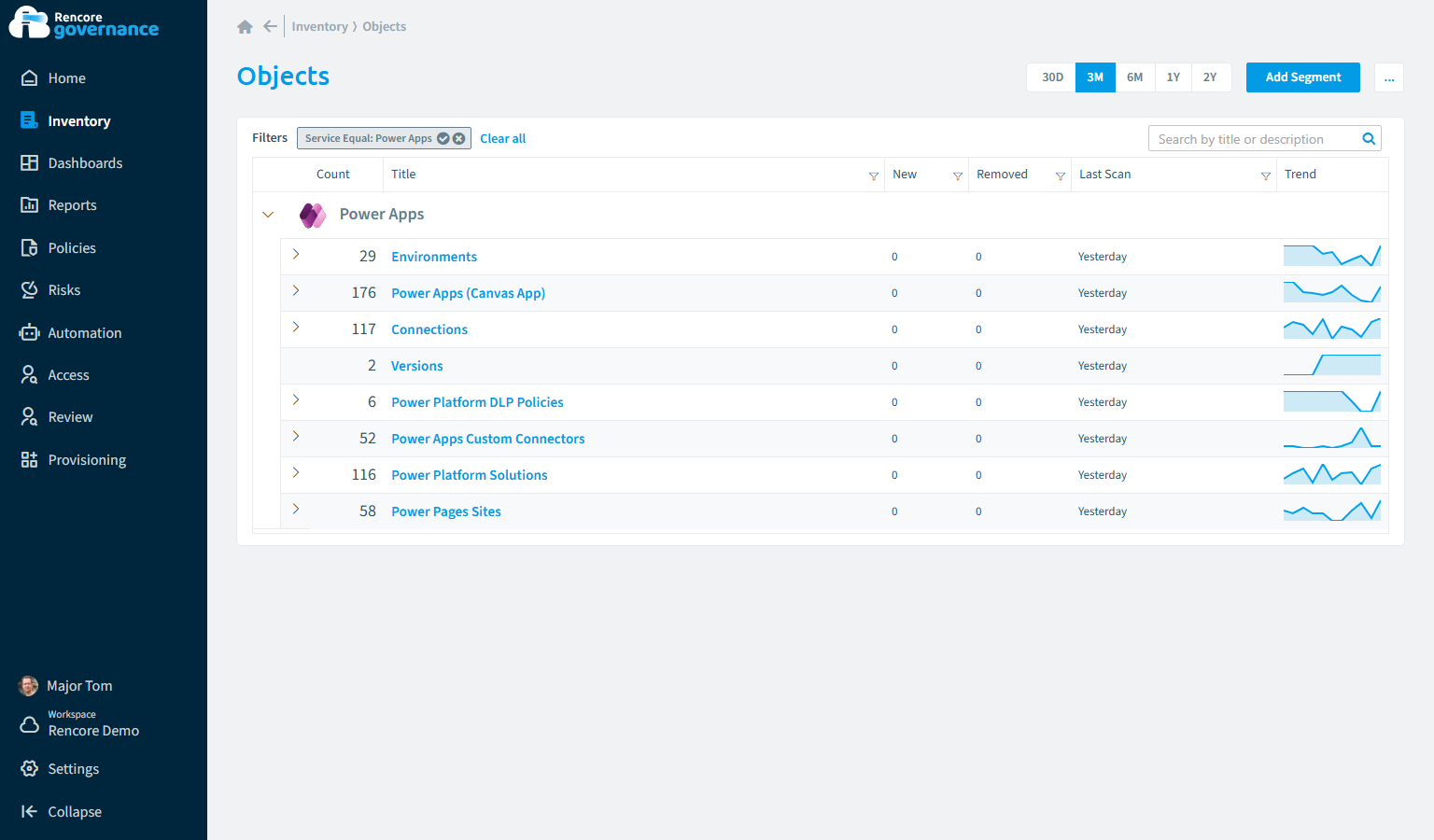This screenshot has width=1434, height=840.
Task: Click the Provisioning grid icon
Action: tap(29, 459)
